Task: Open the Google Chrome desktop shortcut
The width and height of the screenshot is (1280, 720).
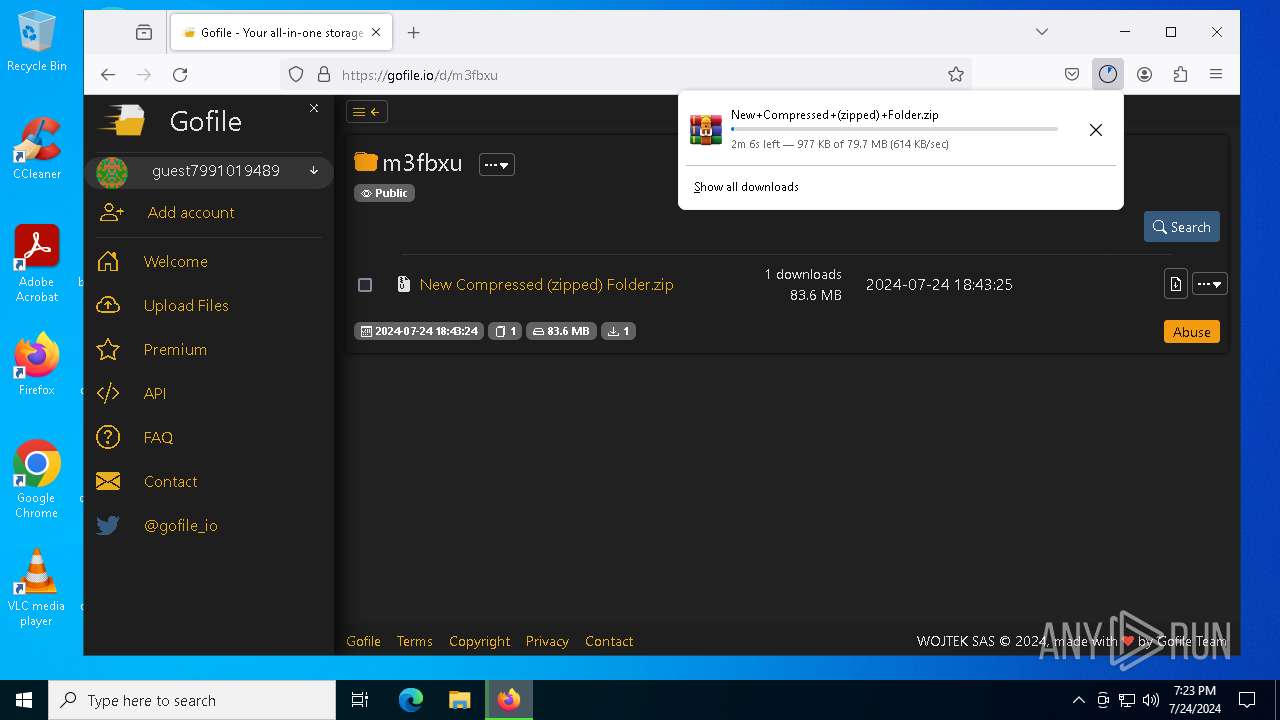Action: pyautogui.click(x=36, y=480)
